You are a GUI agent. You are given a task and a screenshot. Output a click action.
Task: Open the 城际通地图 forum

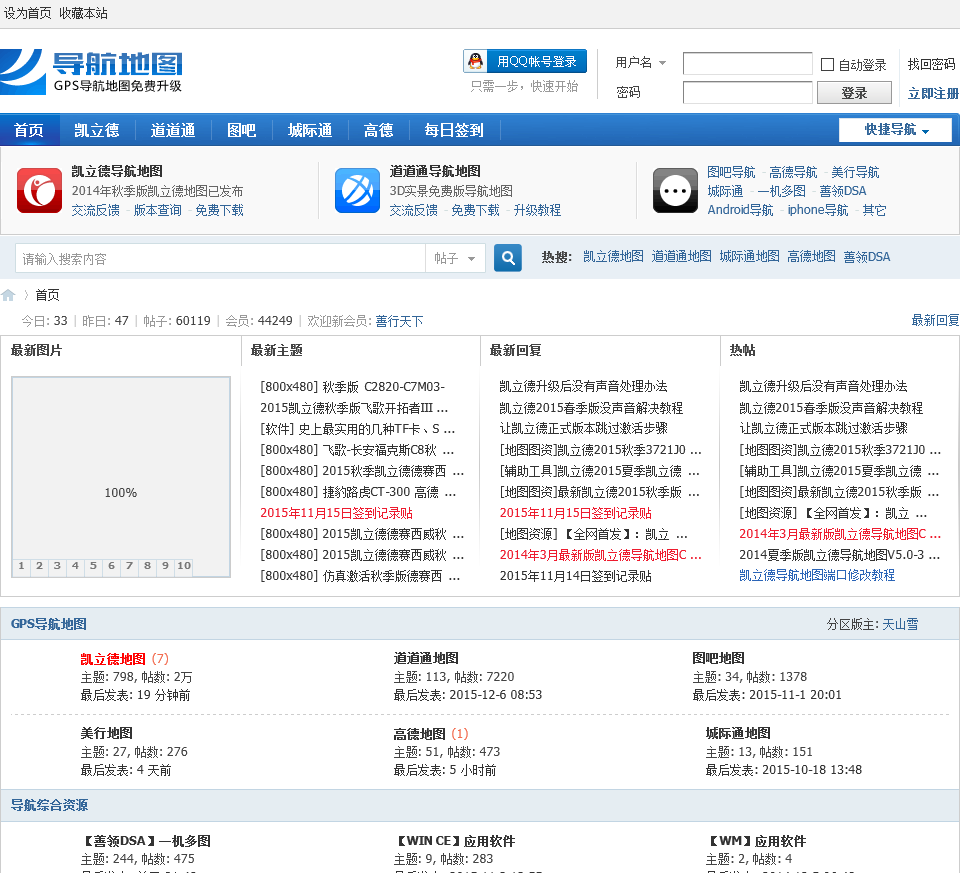tap(738, 733)
